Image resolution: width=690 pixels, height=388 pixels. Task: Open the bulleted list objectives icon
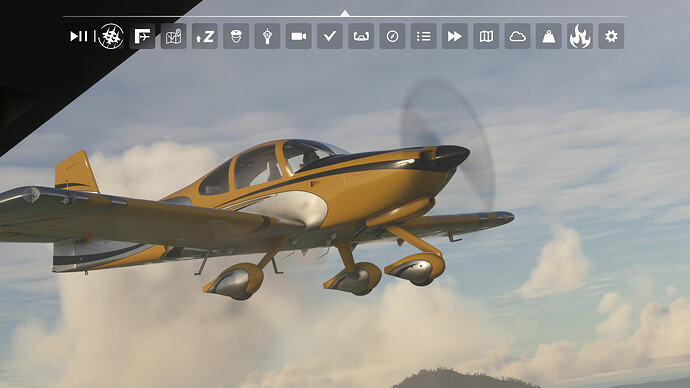click(423, 36)
